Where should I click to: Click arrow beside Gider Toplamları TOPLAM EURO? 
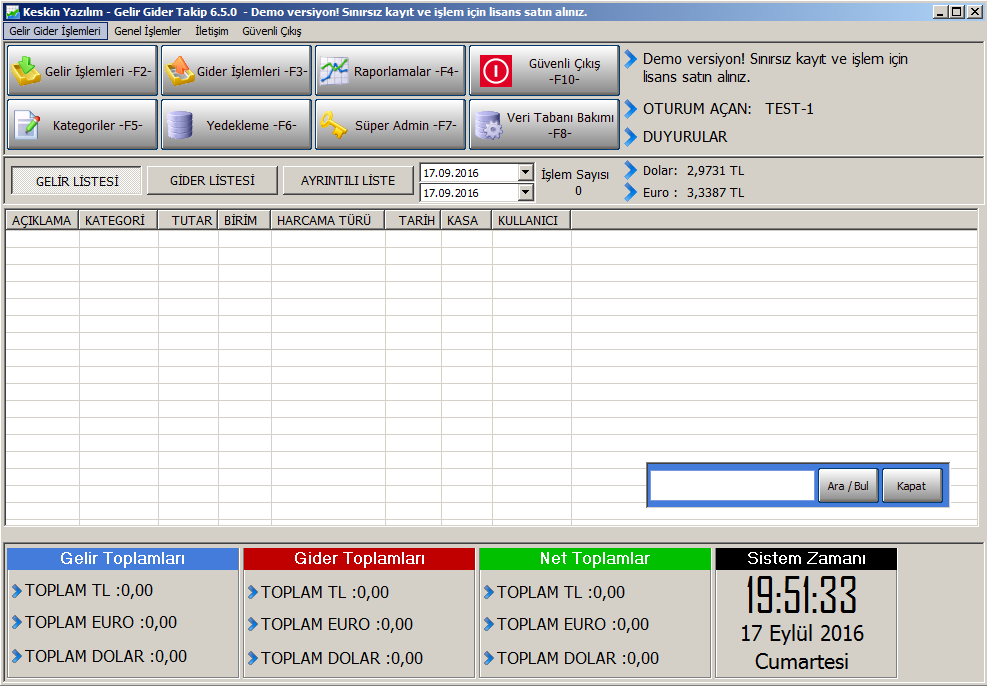(253, 624)
